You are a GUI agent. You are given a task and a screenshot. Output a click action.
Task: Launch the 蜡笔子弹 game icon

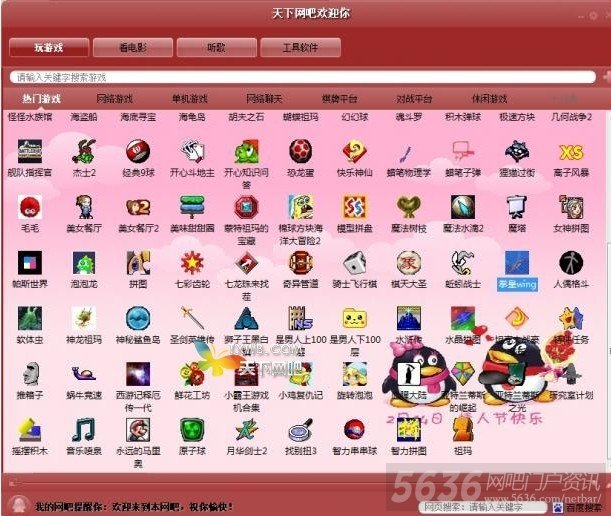click(x=463, y=151)
